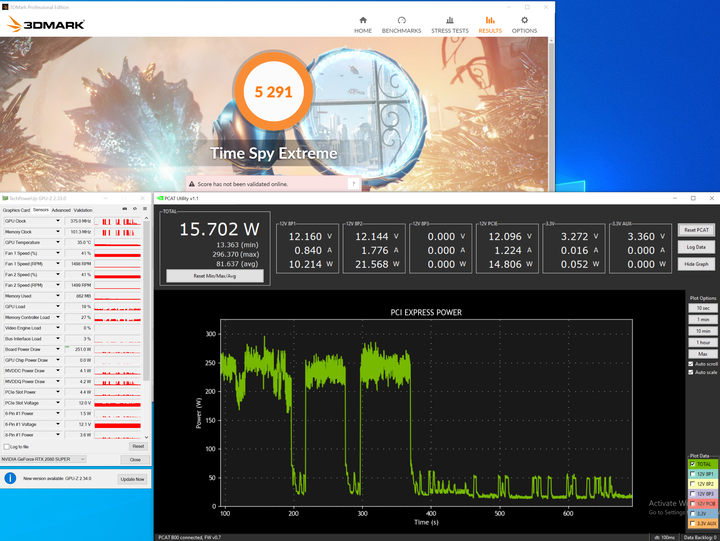Open the NVIDIA GeForce RTX 2080 SUPER selector

[44, 459]
